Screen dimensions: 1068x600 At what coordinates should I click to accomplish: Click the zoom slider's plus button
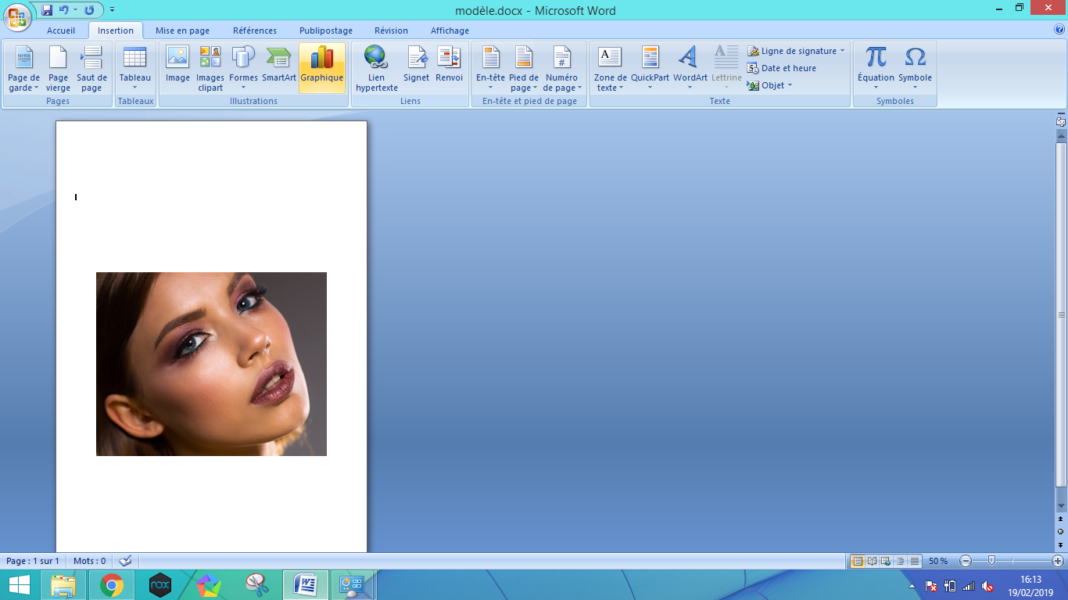1058,561
